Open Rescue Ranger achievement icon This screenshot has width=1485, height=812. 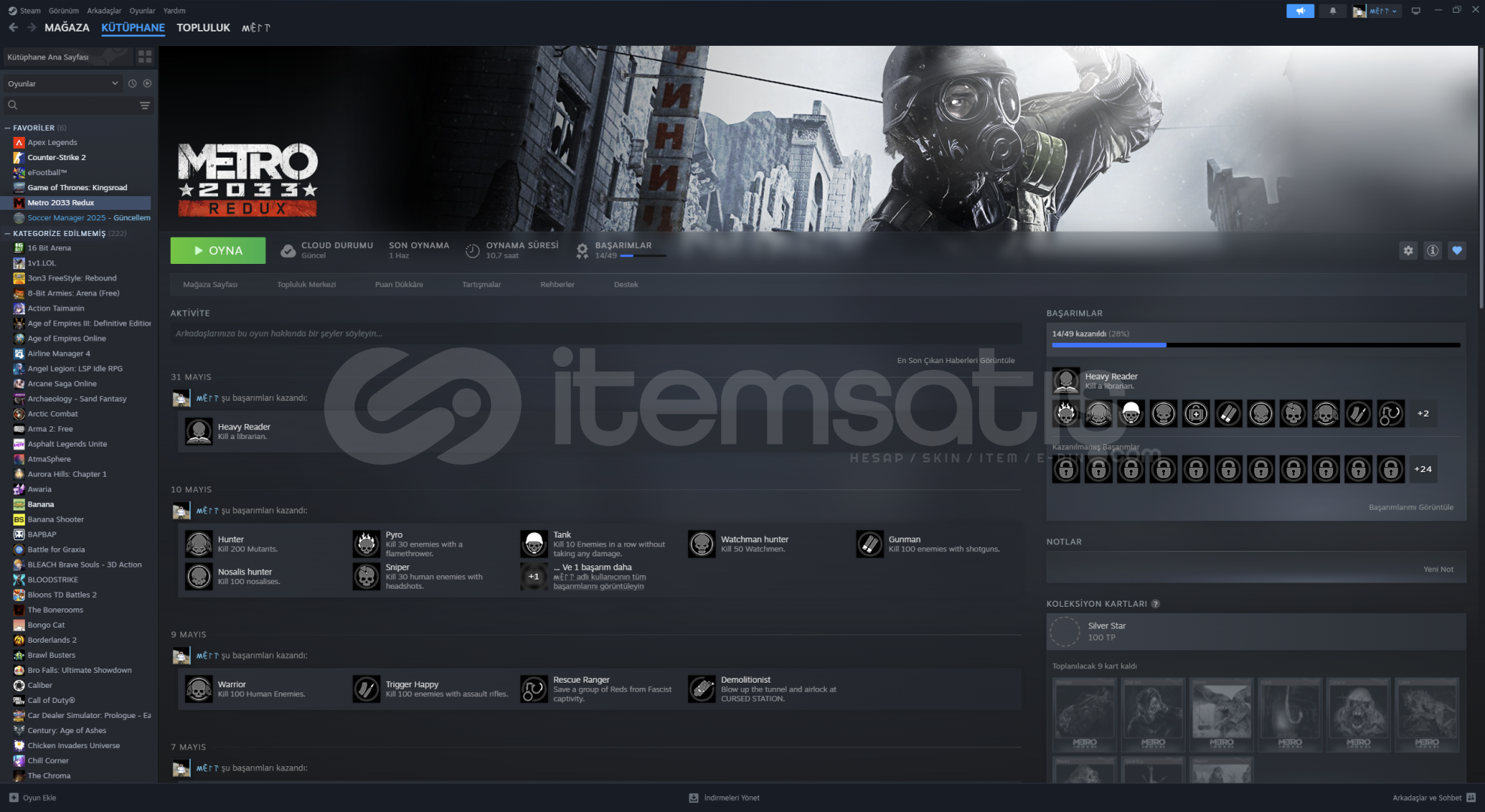(534, 689)
